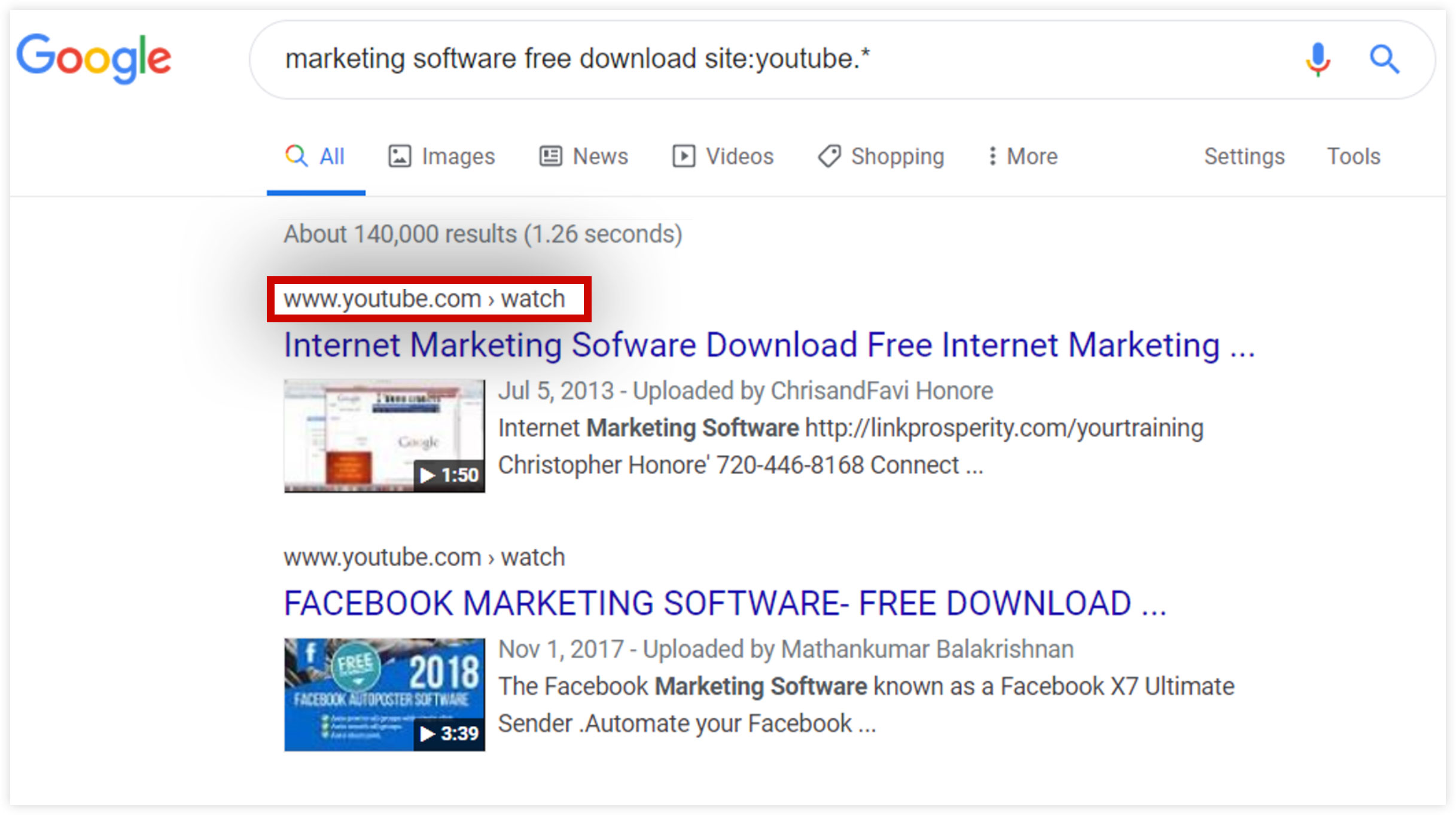
Task: Click the Jul 5, 2013 upload line
Action: click(x=745, y=391)
